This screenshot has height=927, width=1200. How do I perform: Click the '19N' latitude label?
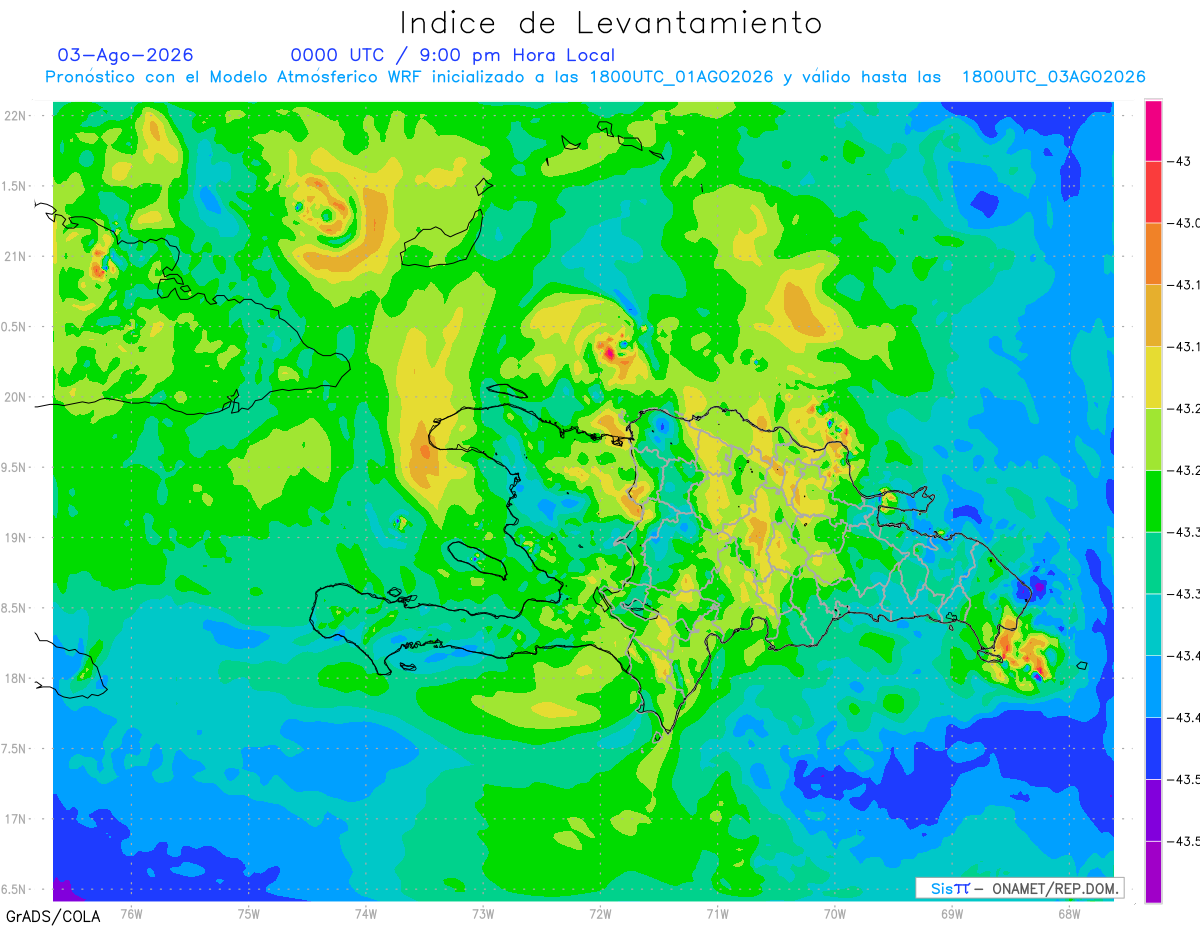[15, 538]
